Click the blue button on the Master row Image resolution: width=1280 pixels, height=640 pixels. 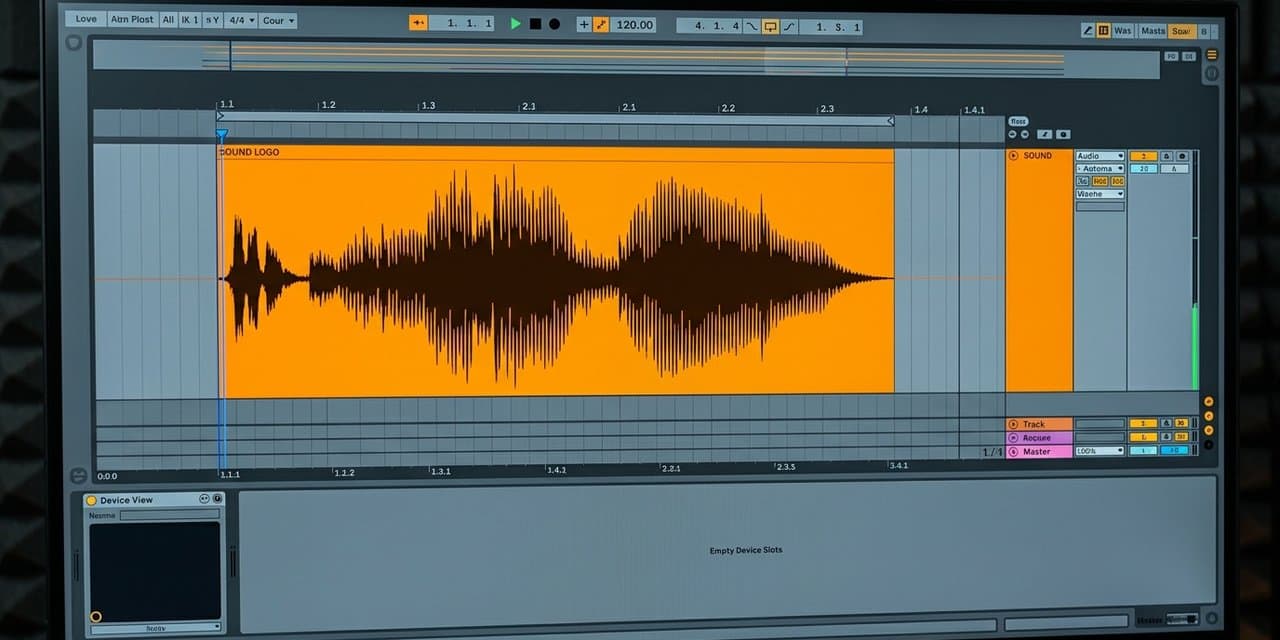pyautogui.click(x=1174, y=450)
